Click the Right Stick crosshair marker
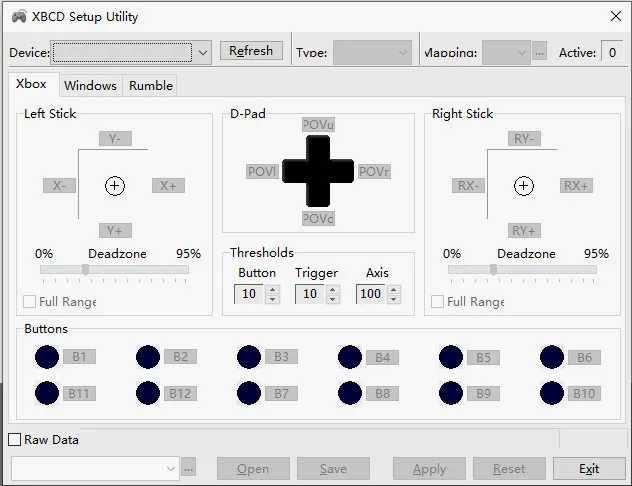632x486 pixels. (x=524, y=186)
